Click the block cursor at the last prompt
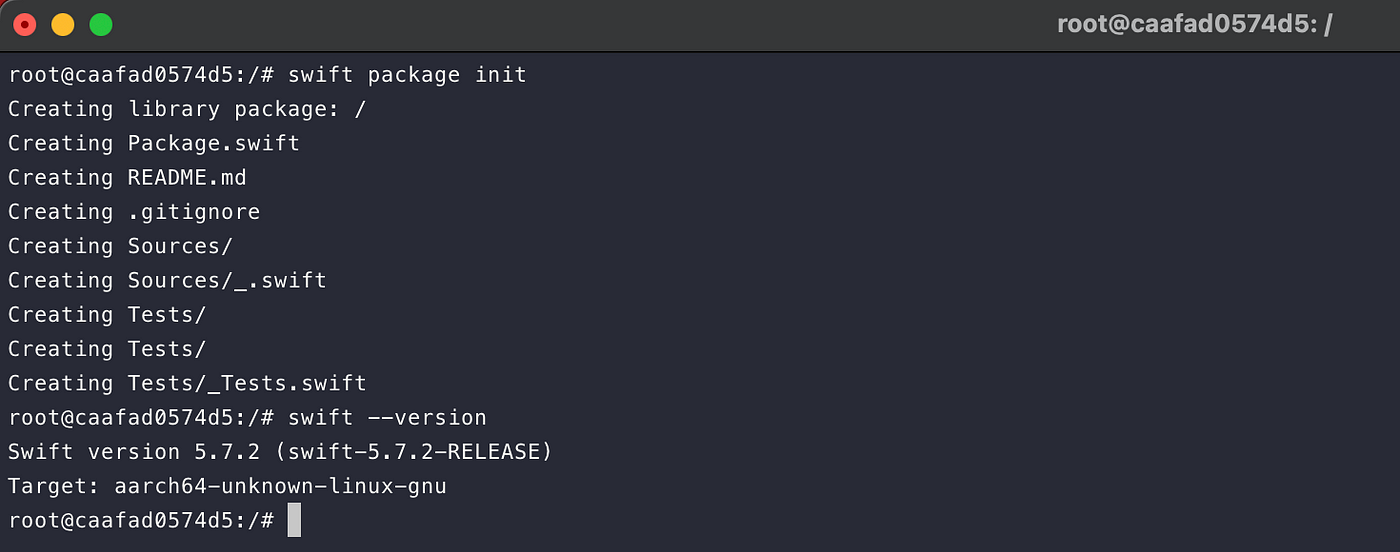The width and height of the screenshot is (1400, 552). point(294,520)
